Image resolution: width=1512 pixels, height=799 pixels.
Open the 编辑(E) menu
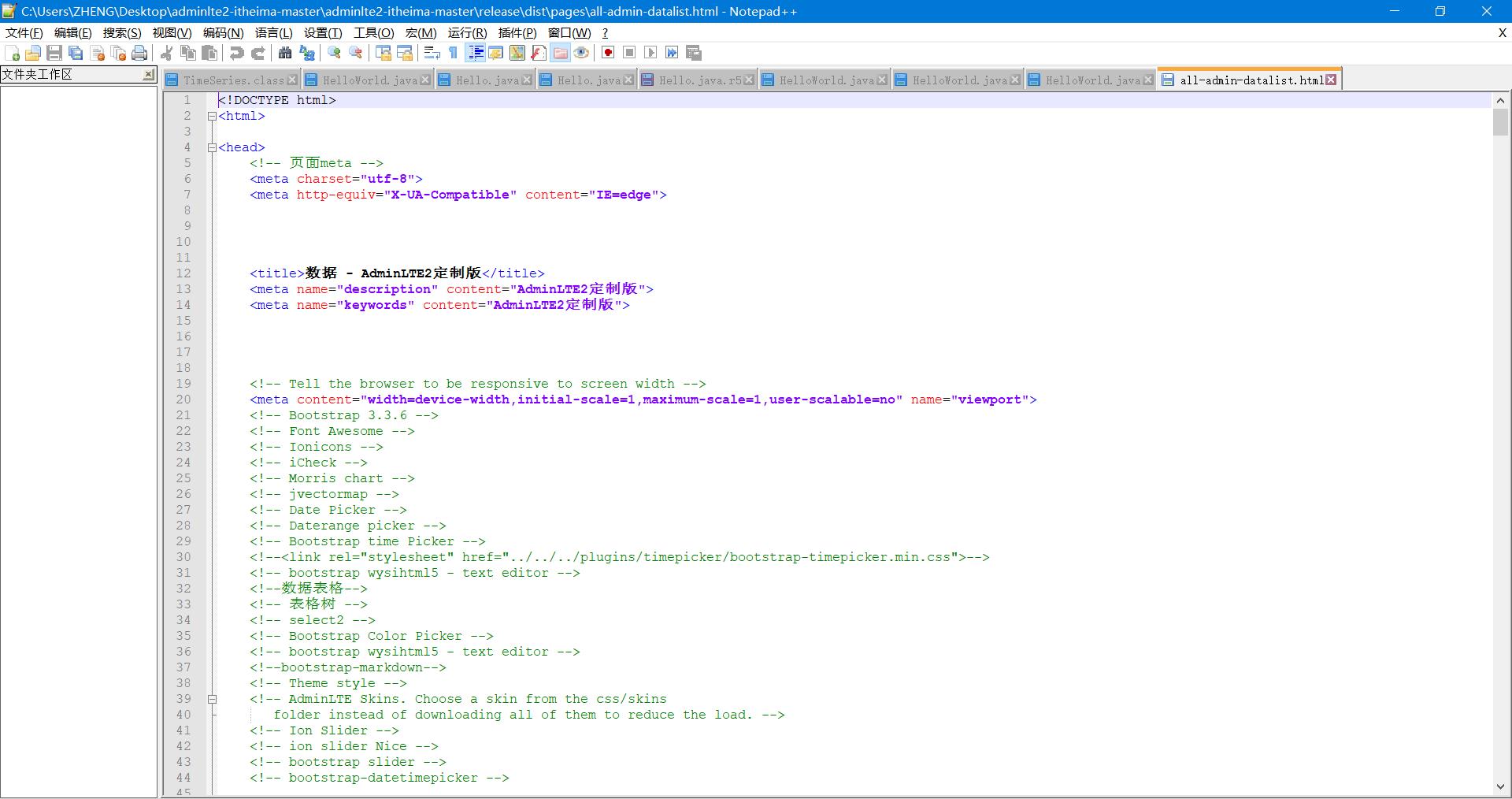pos(72,33)
